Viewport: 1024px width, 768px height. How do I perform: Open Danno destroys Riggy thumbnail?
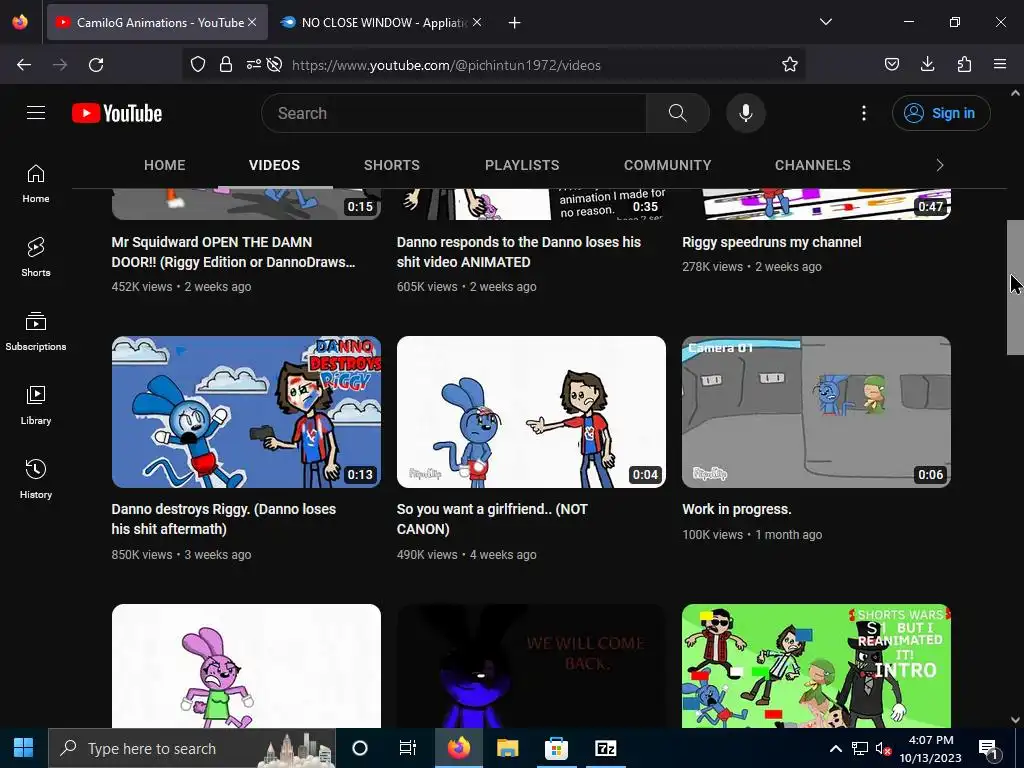coord(246,411)
